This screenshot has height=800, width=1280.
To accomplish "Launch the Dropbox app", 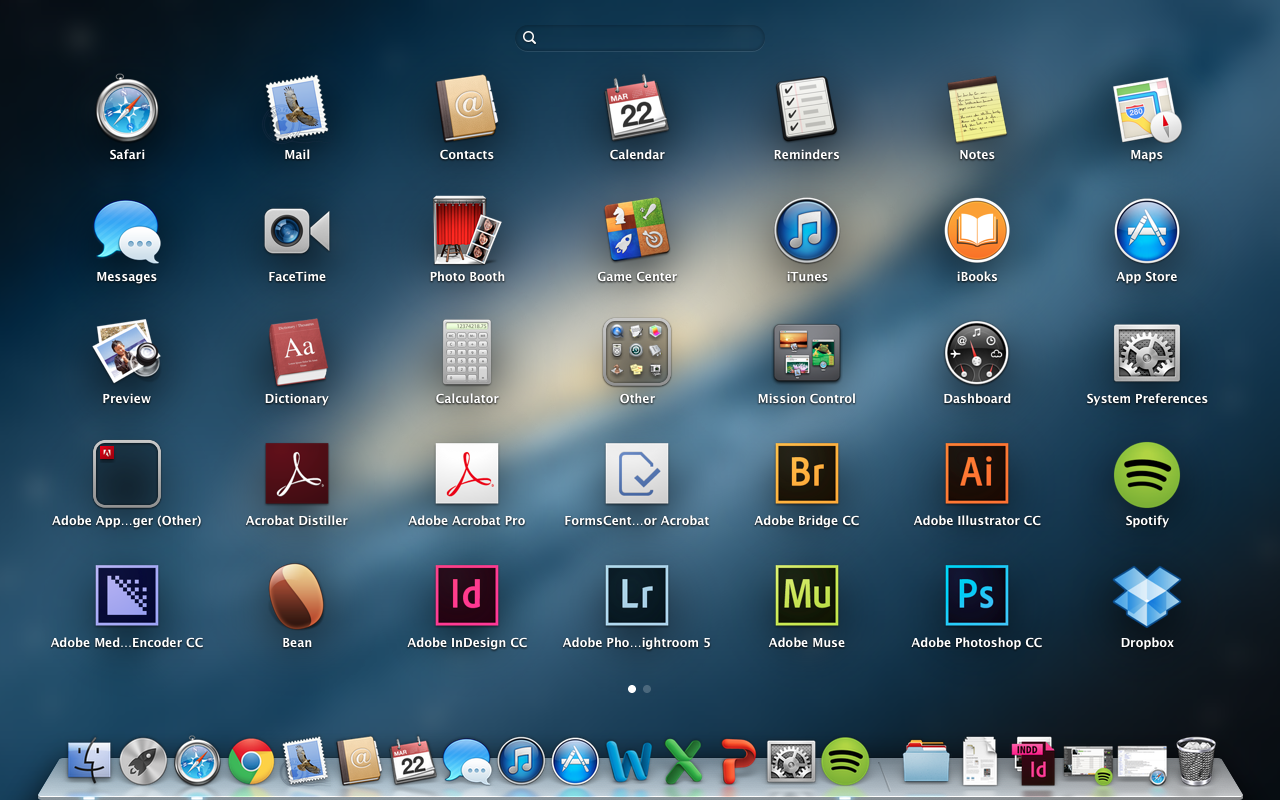I will click(1147, 597).
